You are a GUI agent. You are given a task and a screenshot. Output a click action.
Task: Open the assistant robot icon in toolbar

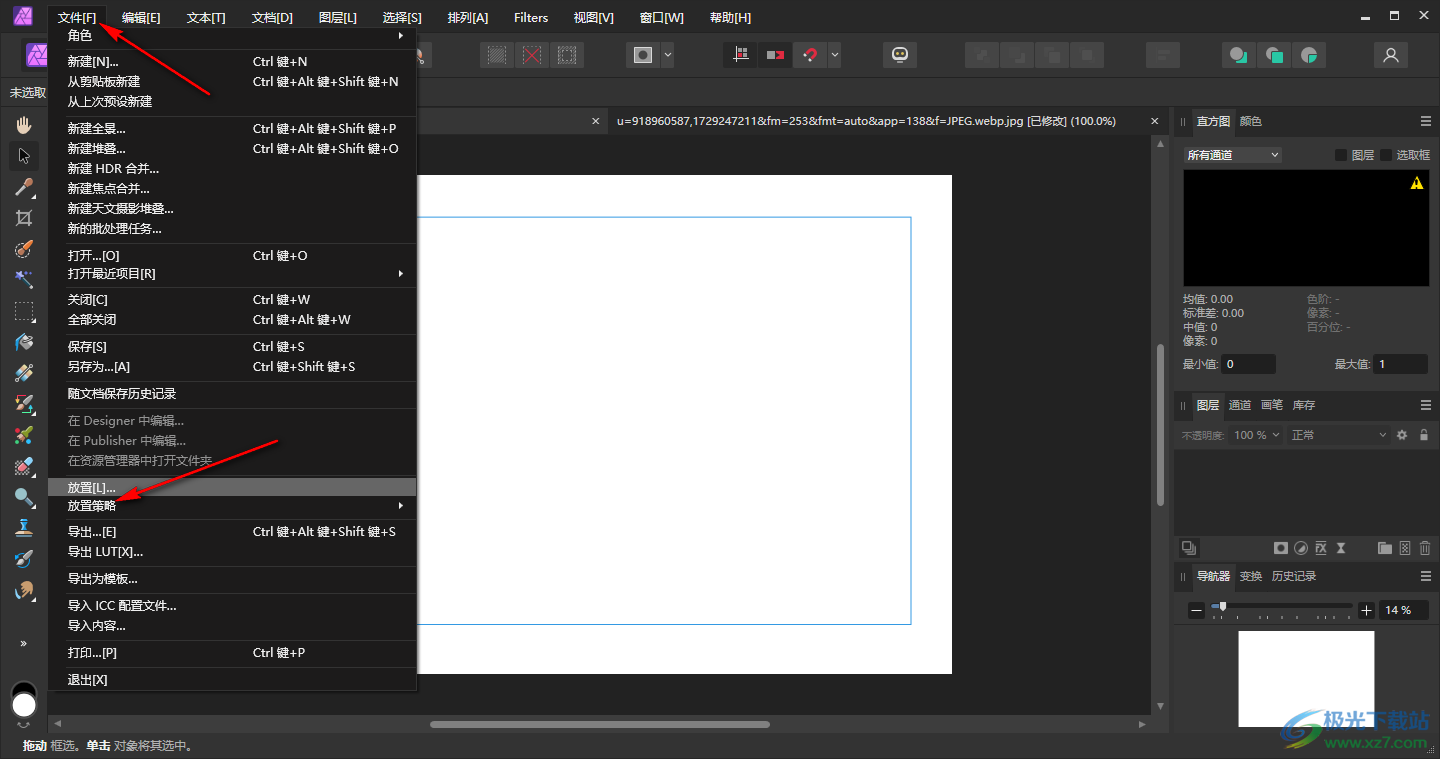pyautogui.click(x=899, y=55)
